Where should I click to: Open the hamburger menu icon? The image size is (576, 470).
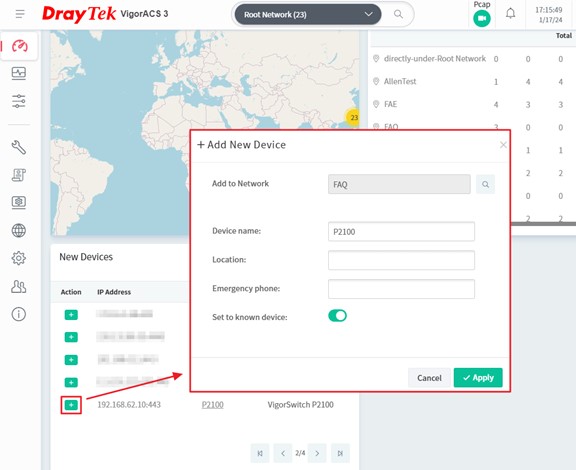click(20, 14)
